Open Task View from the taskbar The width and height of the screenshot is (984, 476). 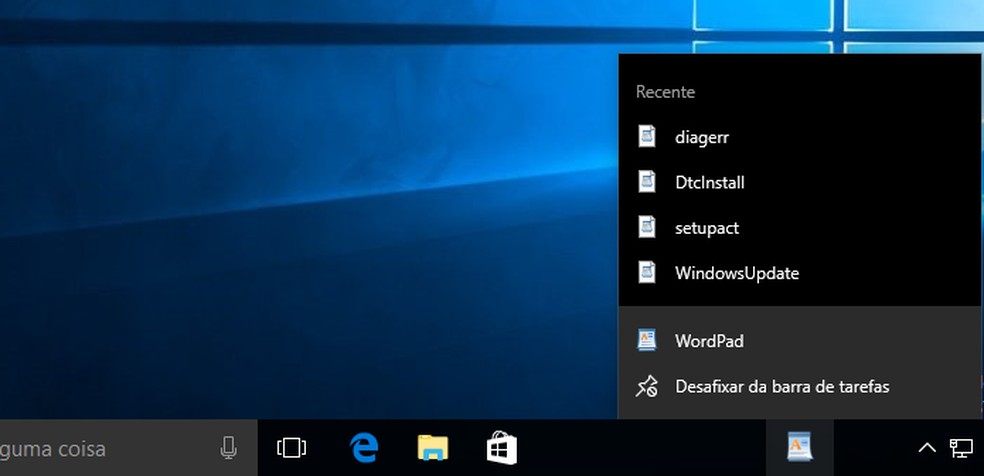(x=291, y=448)
